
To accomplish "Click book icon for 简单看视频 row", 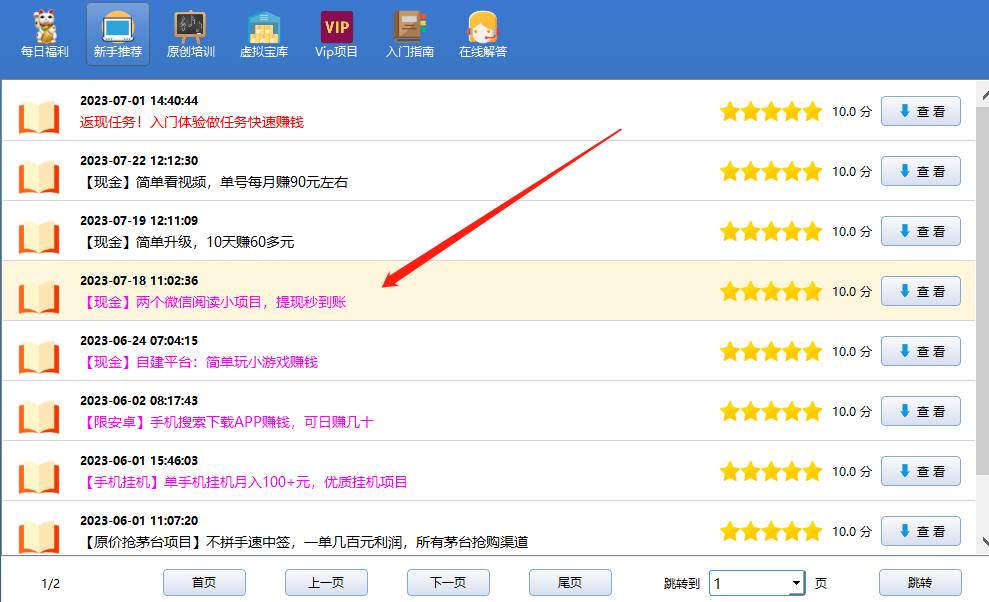I will (38, 177).
